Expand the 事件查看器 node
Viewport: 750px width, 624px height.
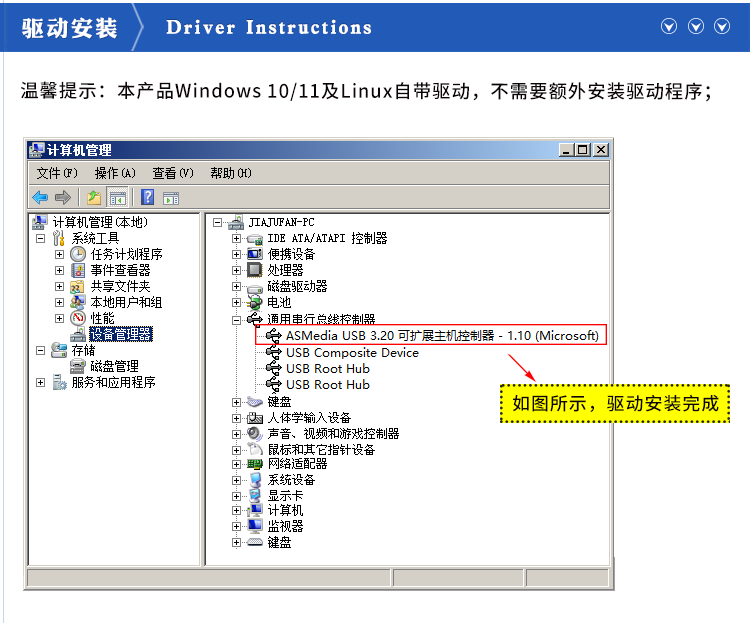59,271
